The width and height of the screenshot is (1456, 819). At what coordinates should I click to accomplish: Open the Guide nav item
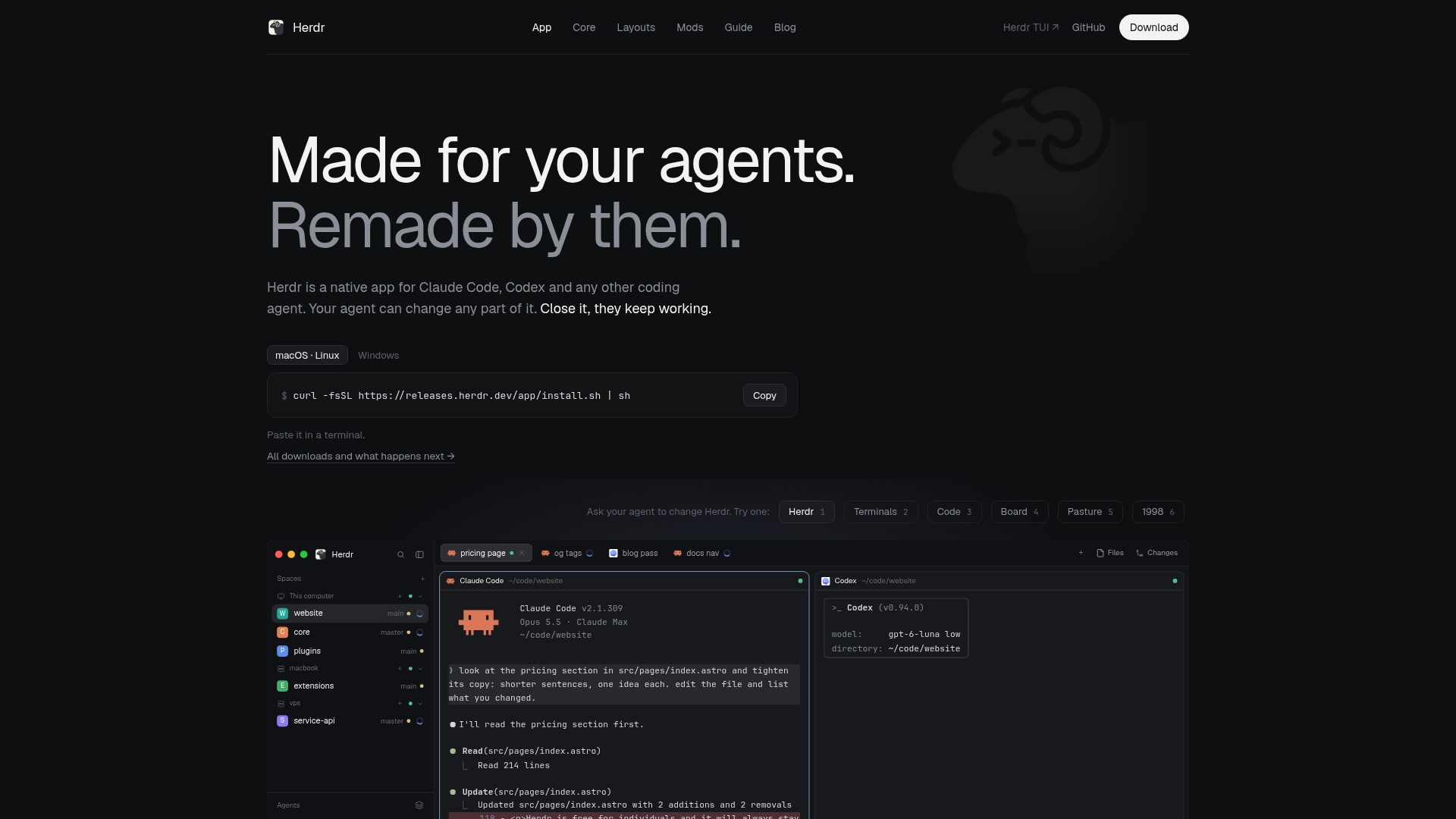pyautogui.click(x=739, y=27)
